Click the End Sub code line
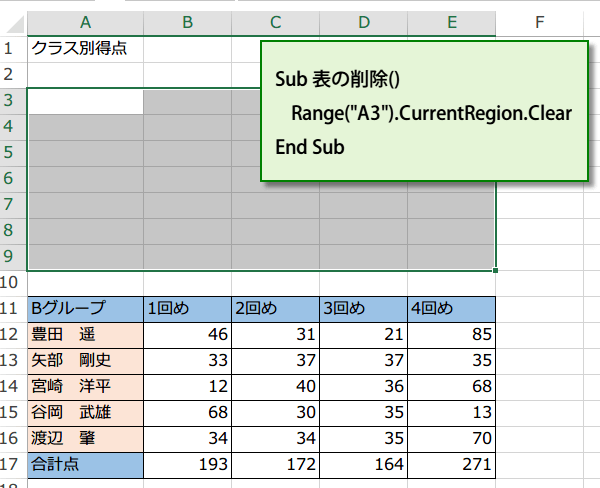Image resolution: width=600 pixels, height=488 pixels. (x=309, y=147)
